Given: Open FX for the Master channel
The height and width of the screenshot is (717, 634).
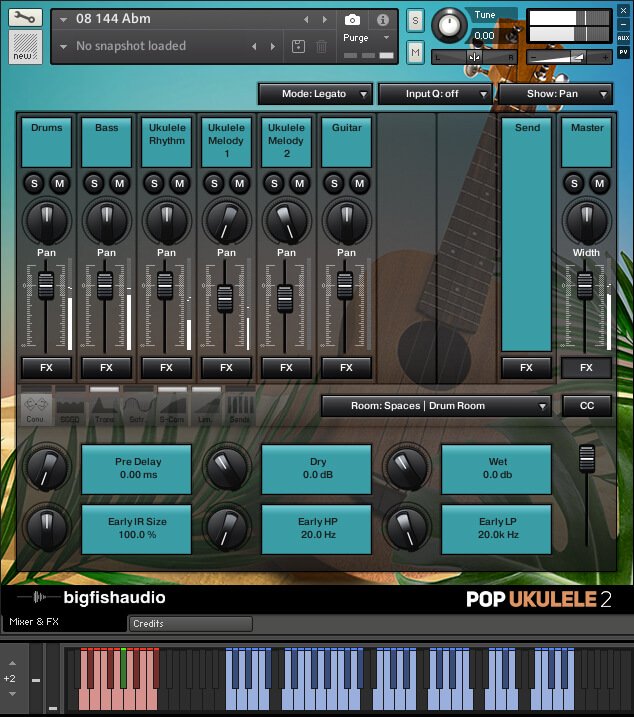Looking at the screenshot, I should pyautogui.click(x=586, y=368).
